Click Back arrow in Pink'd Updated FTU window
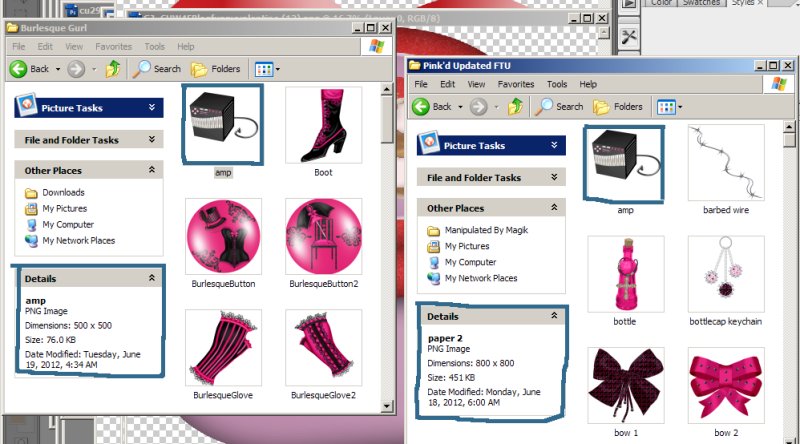 (x=421, y=107)
